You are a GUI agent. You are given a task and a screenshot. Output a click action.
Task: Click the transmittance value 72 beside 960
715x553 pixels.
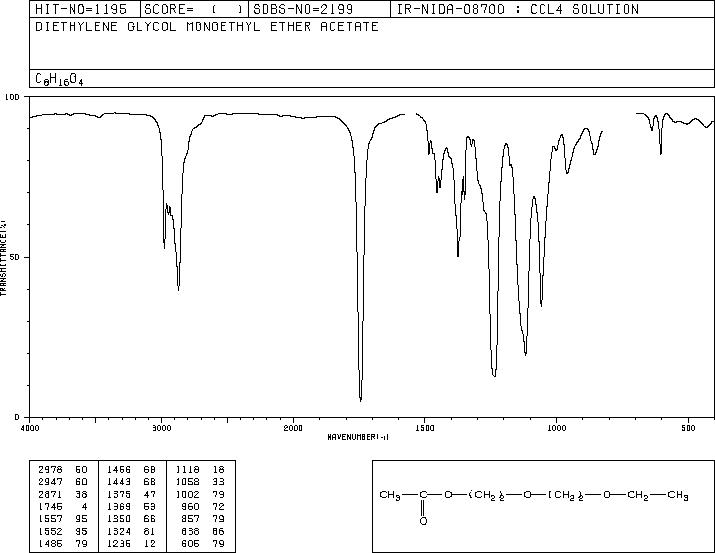click(218, 506)
